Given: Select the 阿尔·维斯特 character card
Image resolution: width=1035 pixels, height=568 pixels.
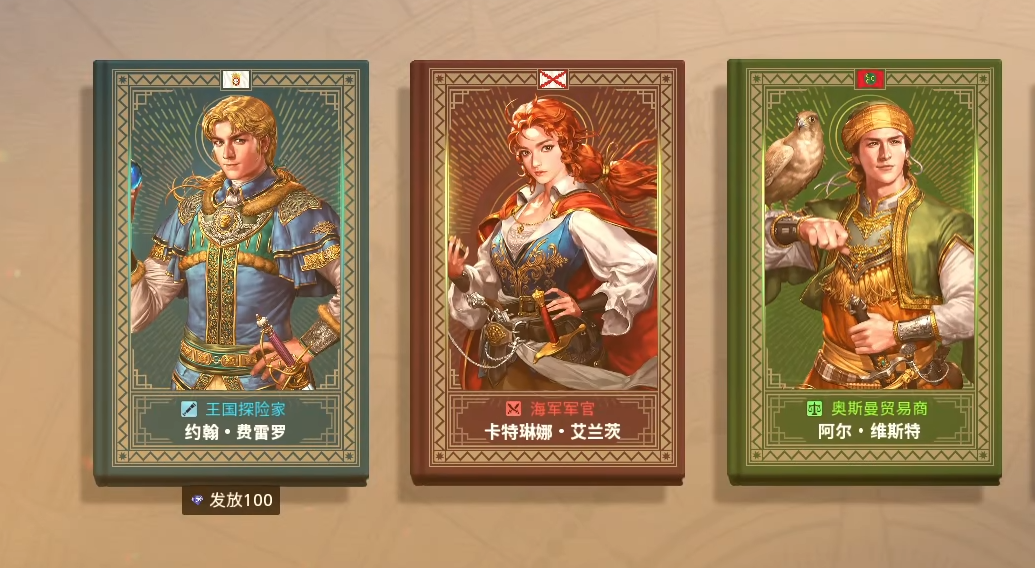Looking at the screenshot, I should click(864, 272).
